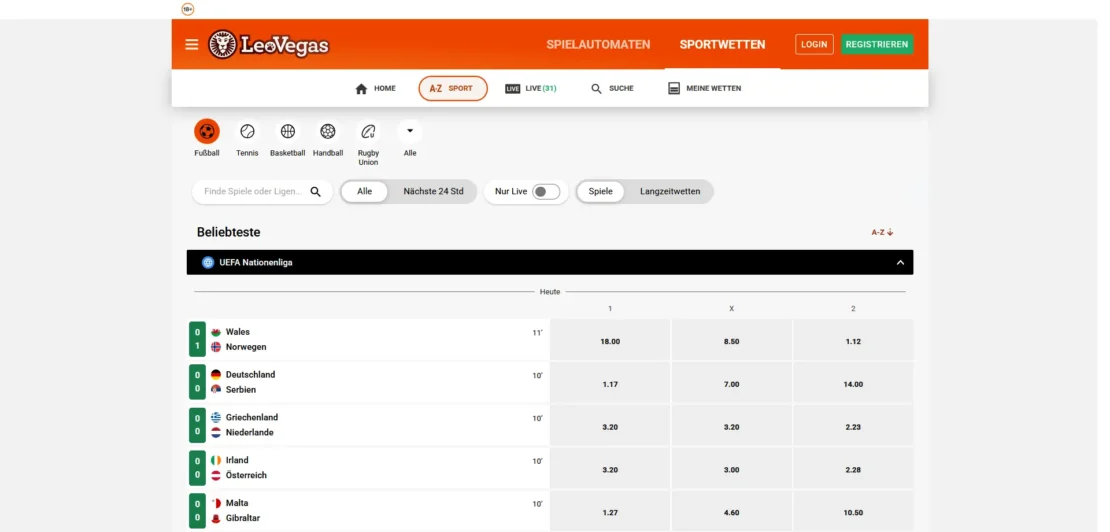Click the Malta flag icon
This screenshot has height=532, width=1110.
[x=216, y=503]
